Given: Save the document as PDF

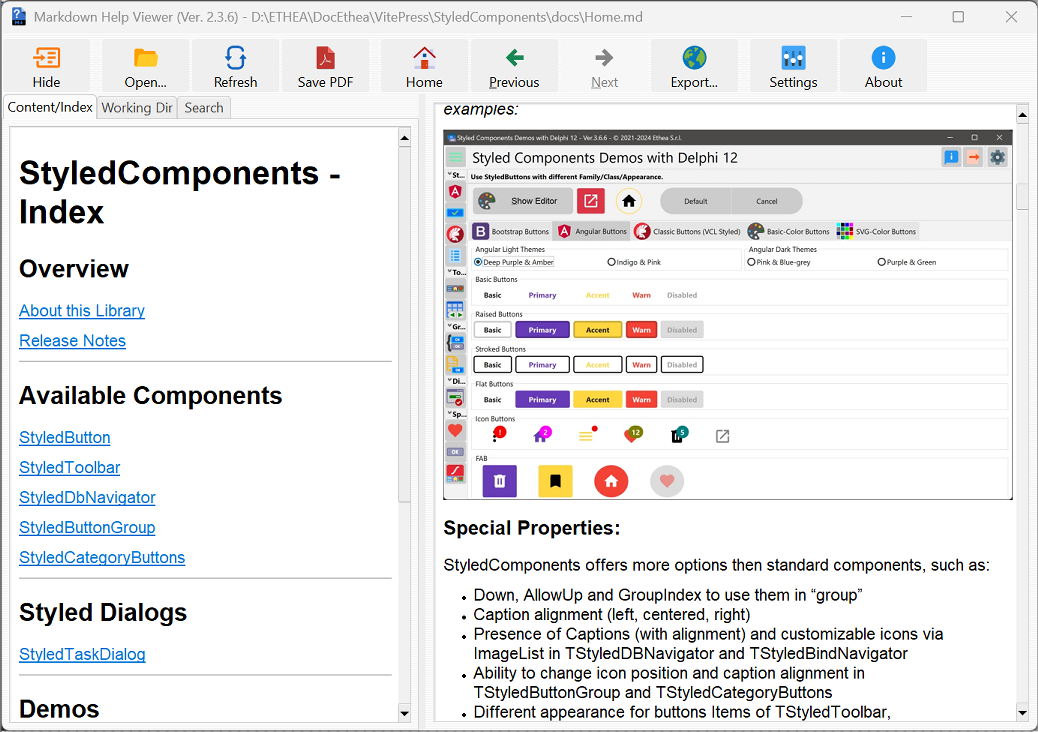Looking at the screenshot, I should tap(325, 66).
